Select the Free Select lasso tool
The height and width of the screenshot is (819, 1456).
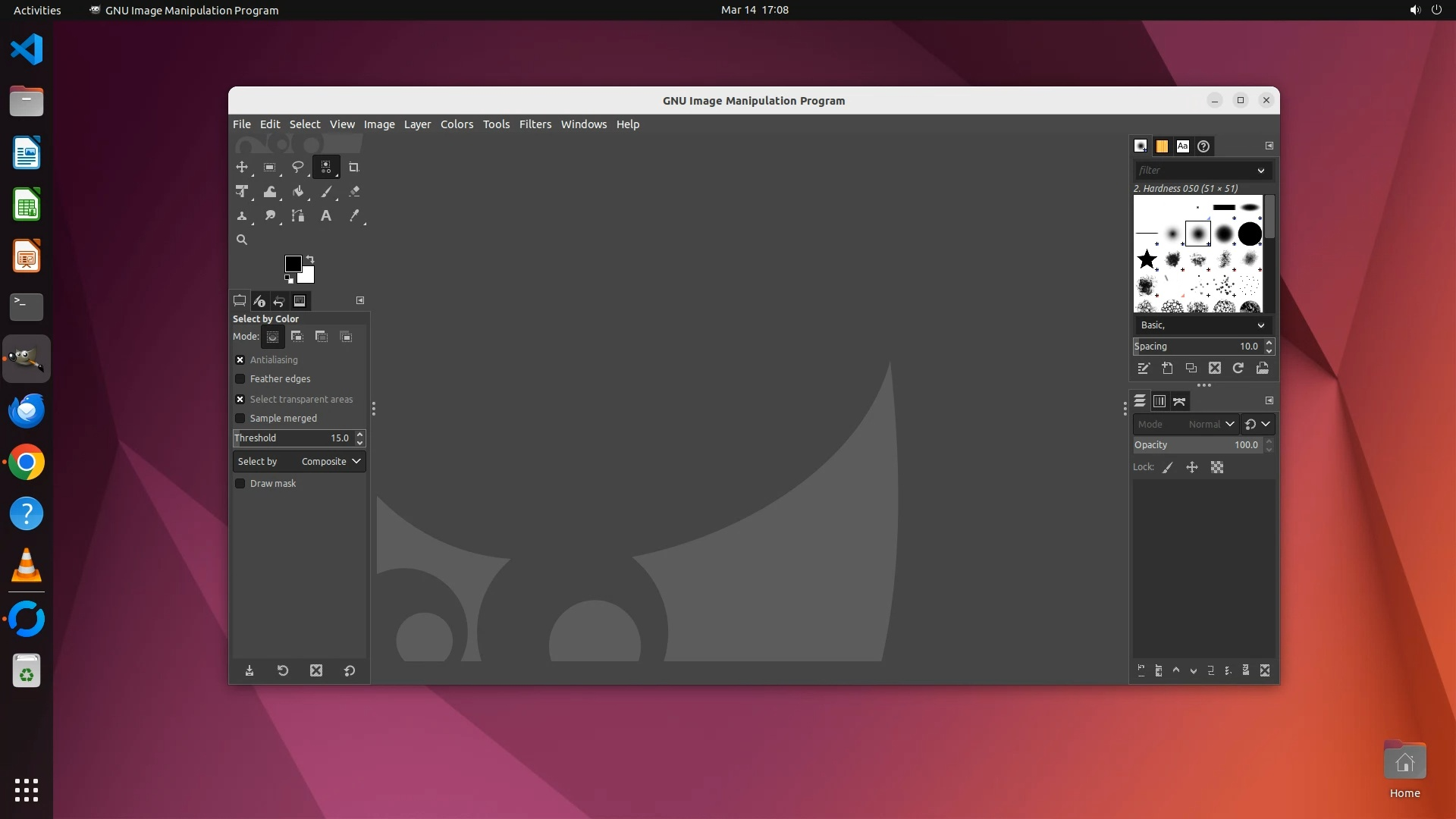[298, 167]
